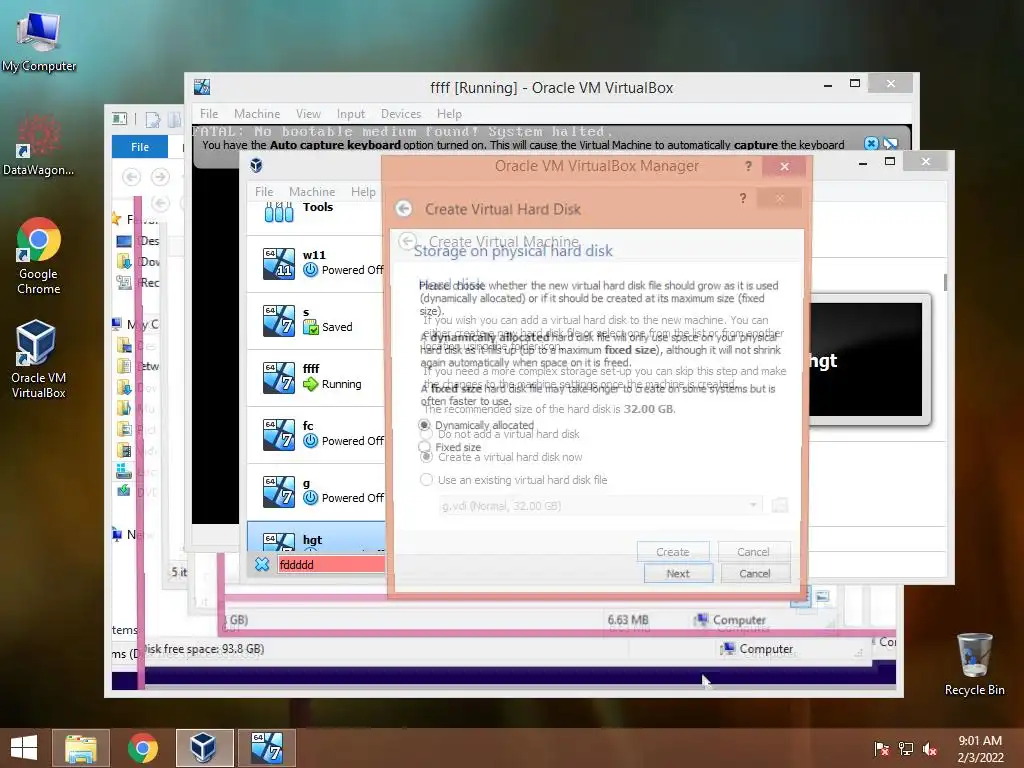Select Use an existing virtual hard disk file

513,480
